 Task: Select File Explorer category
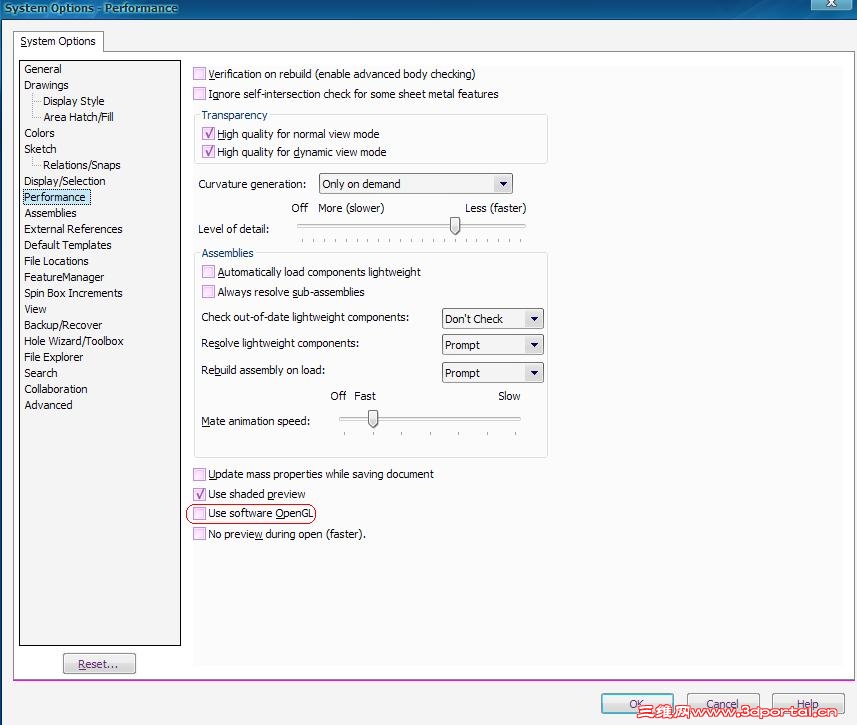click(x=54, y=357)
